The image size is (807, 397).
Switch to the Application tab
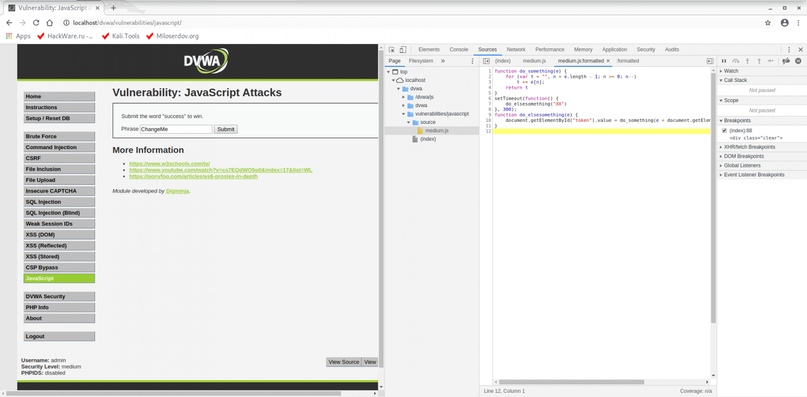[615, 49]
